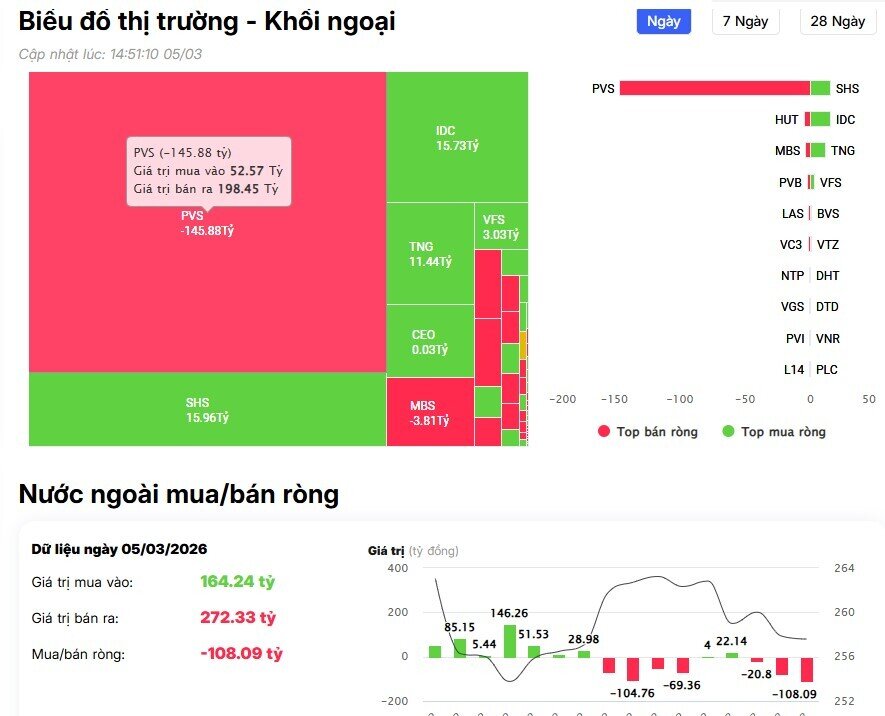Image resolution: width=885 pixels, height=716 pixels.
Task: Switch to the '28 Ngày' period tab
Action: (x=836, y=21)
